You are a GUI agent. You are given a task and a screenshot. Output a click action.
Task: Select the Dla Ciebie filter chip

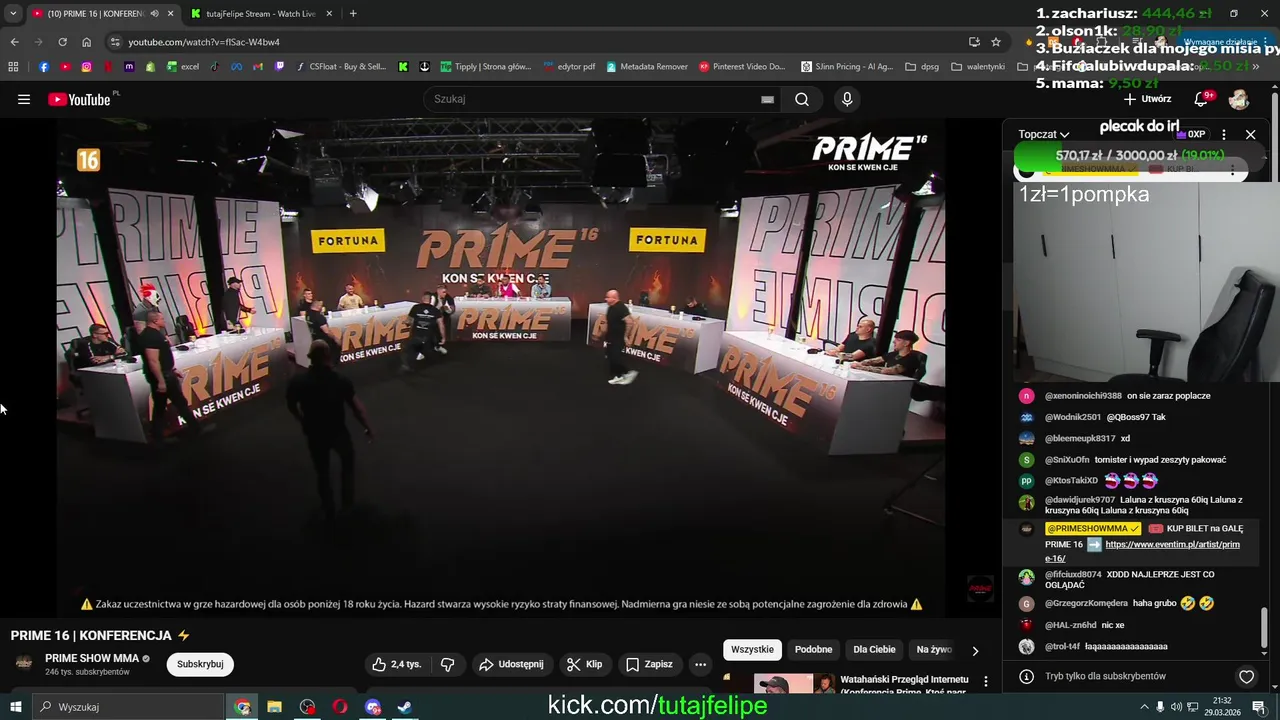tap(874, 650)
